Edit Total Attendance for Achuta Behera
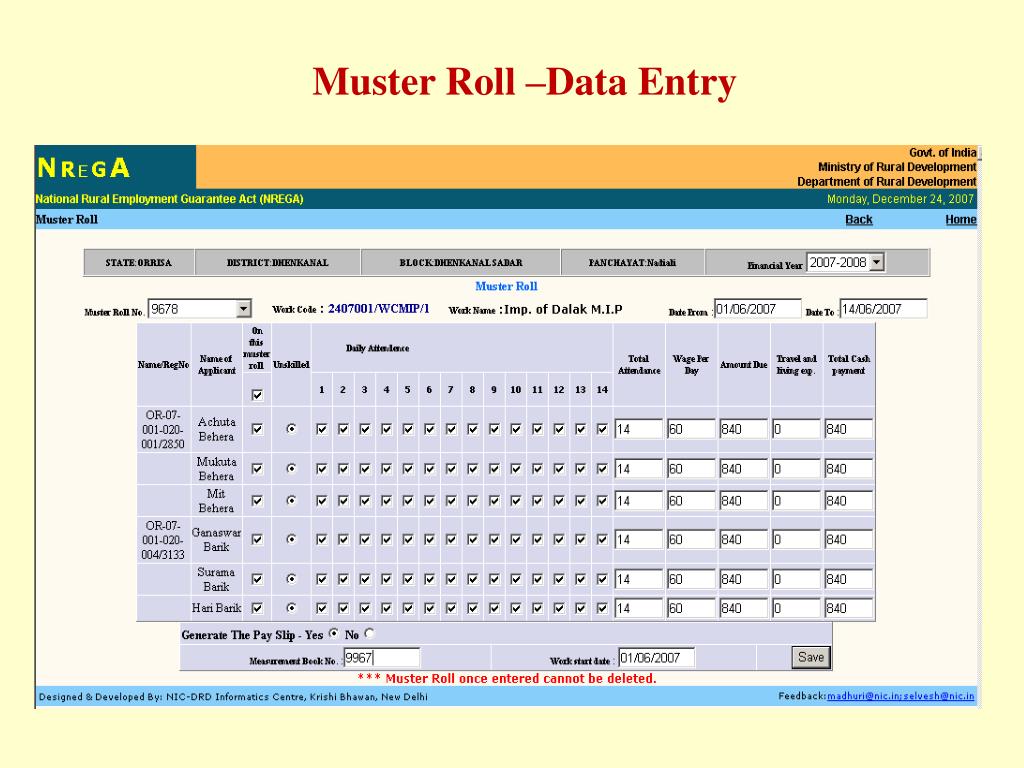Image resolution: width=1024 pixels, height=768 pixels. click(x=639, y=429)
